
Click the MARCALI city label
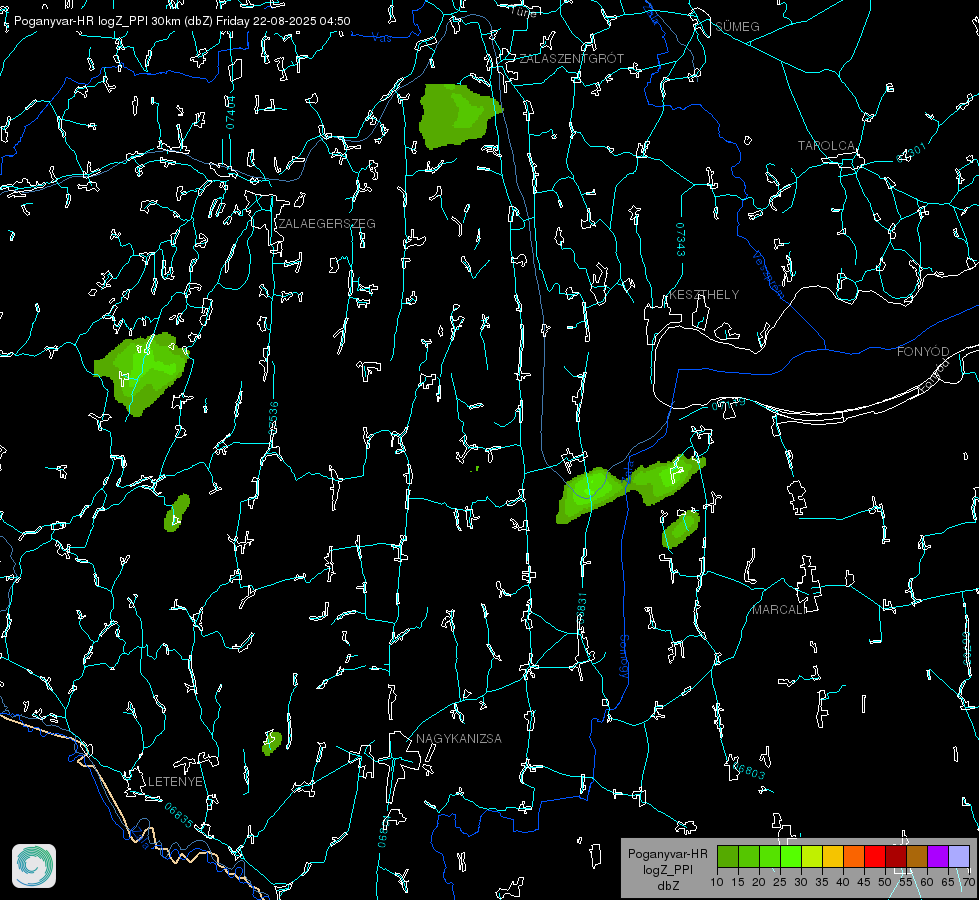779,610
